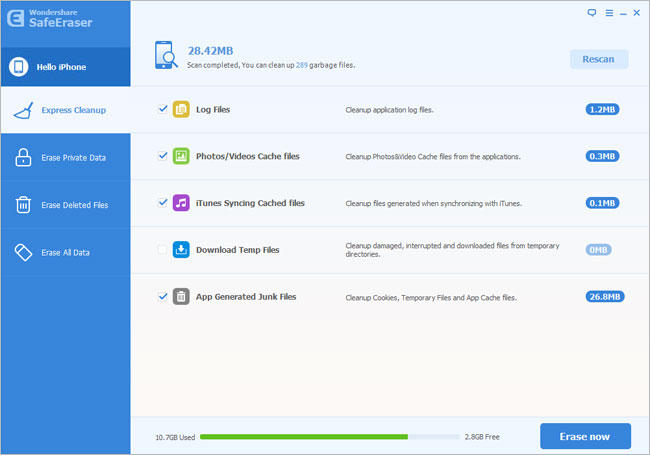Click the Rescan button
The height and width of the screenshot is (455, 650).
pyautogui.click(x=599, y=59)
